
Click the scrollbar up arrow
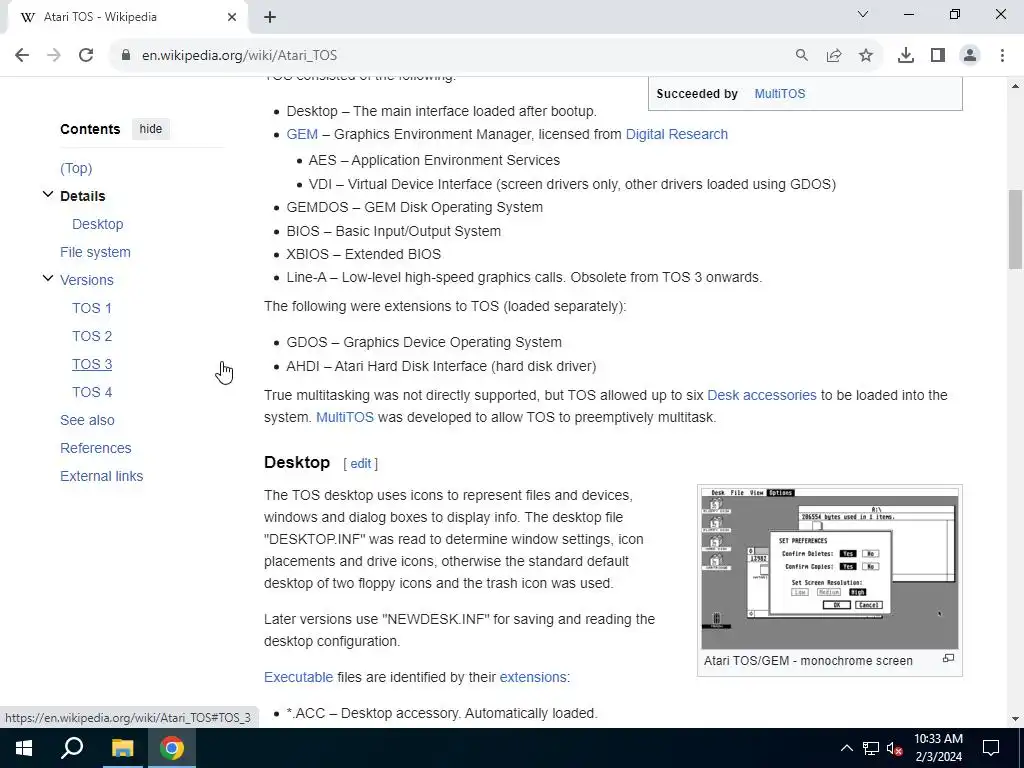click(1016, 86)
